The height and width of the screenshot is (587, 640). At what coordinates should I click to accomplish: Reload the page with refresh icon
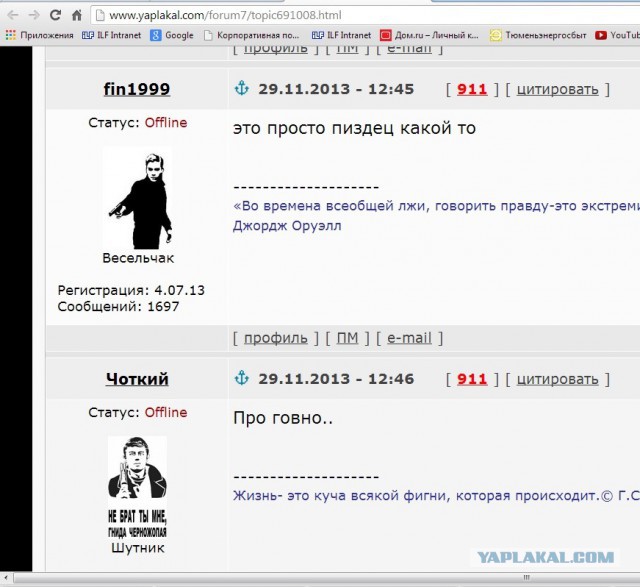tap(56, 15)
